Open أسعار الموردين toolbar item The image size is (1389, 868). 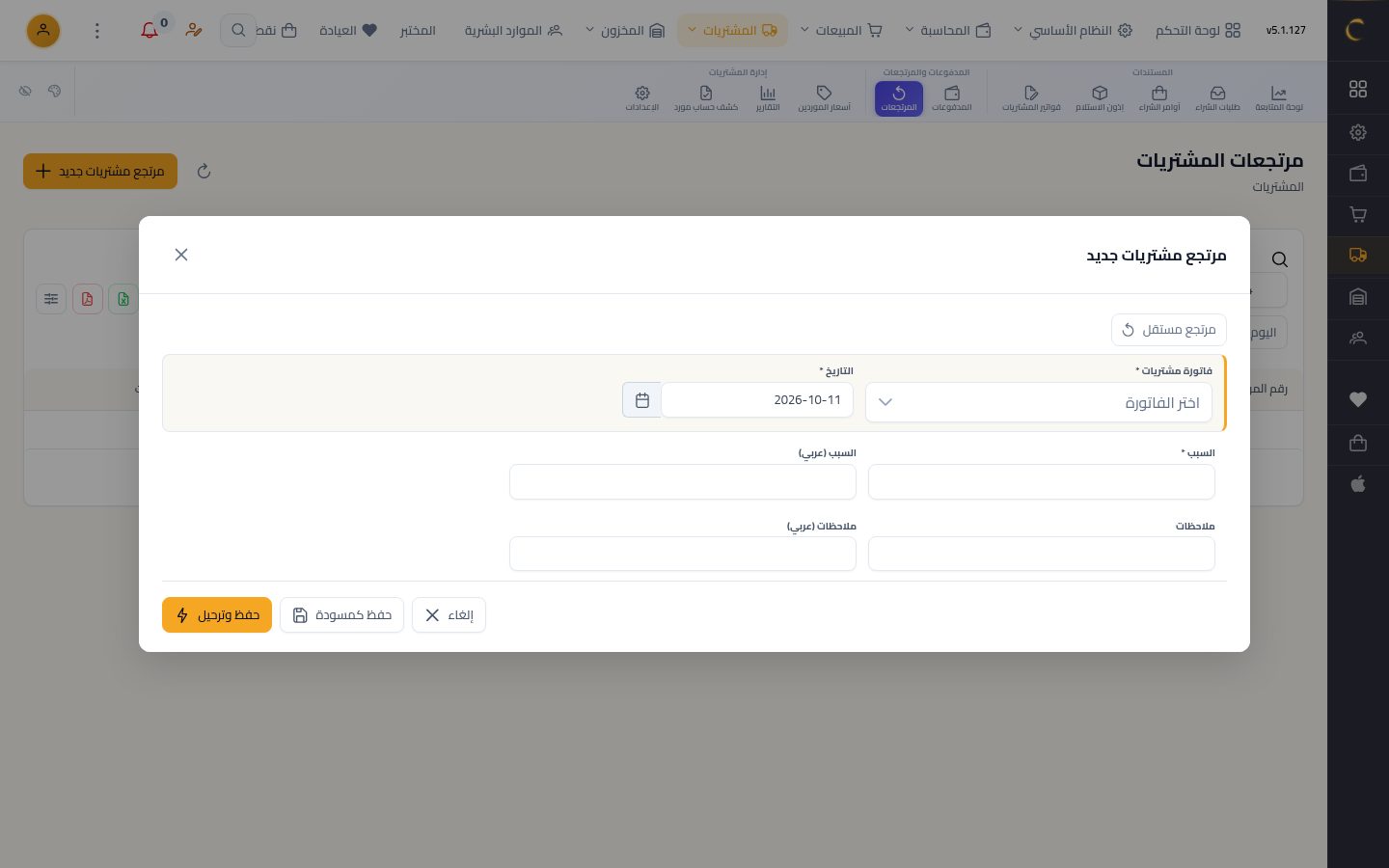tap(824, 98)
